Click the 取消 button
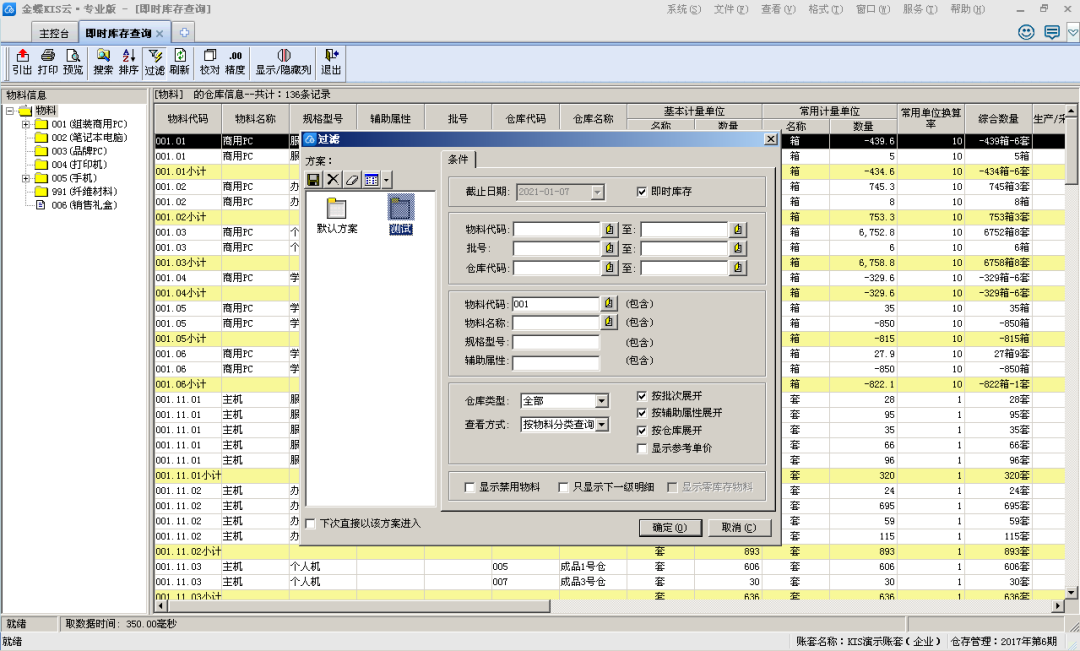Viewport: 1080px width, 651px height. [x=738, y=528]
